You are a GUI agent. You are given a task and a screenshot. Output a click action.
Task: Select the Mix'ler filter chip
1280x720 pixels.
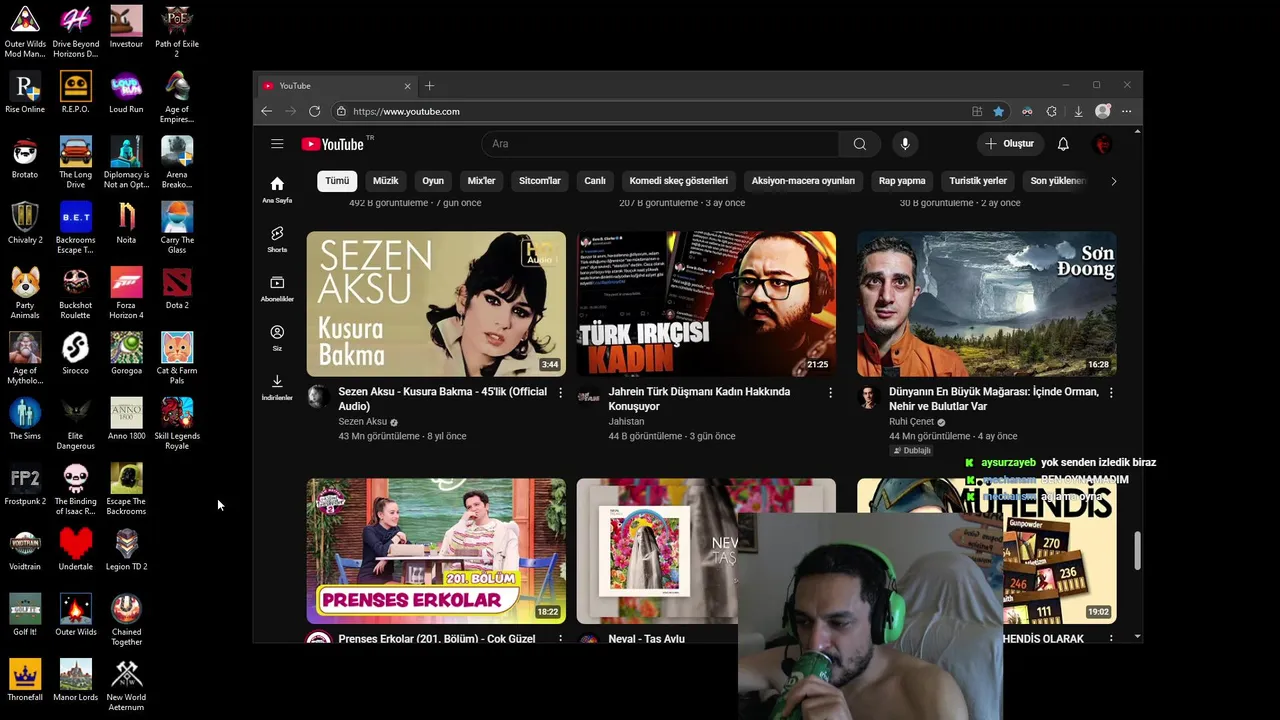[x=481, y=181]
